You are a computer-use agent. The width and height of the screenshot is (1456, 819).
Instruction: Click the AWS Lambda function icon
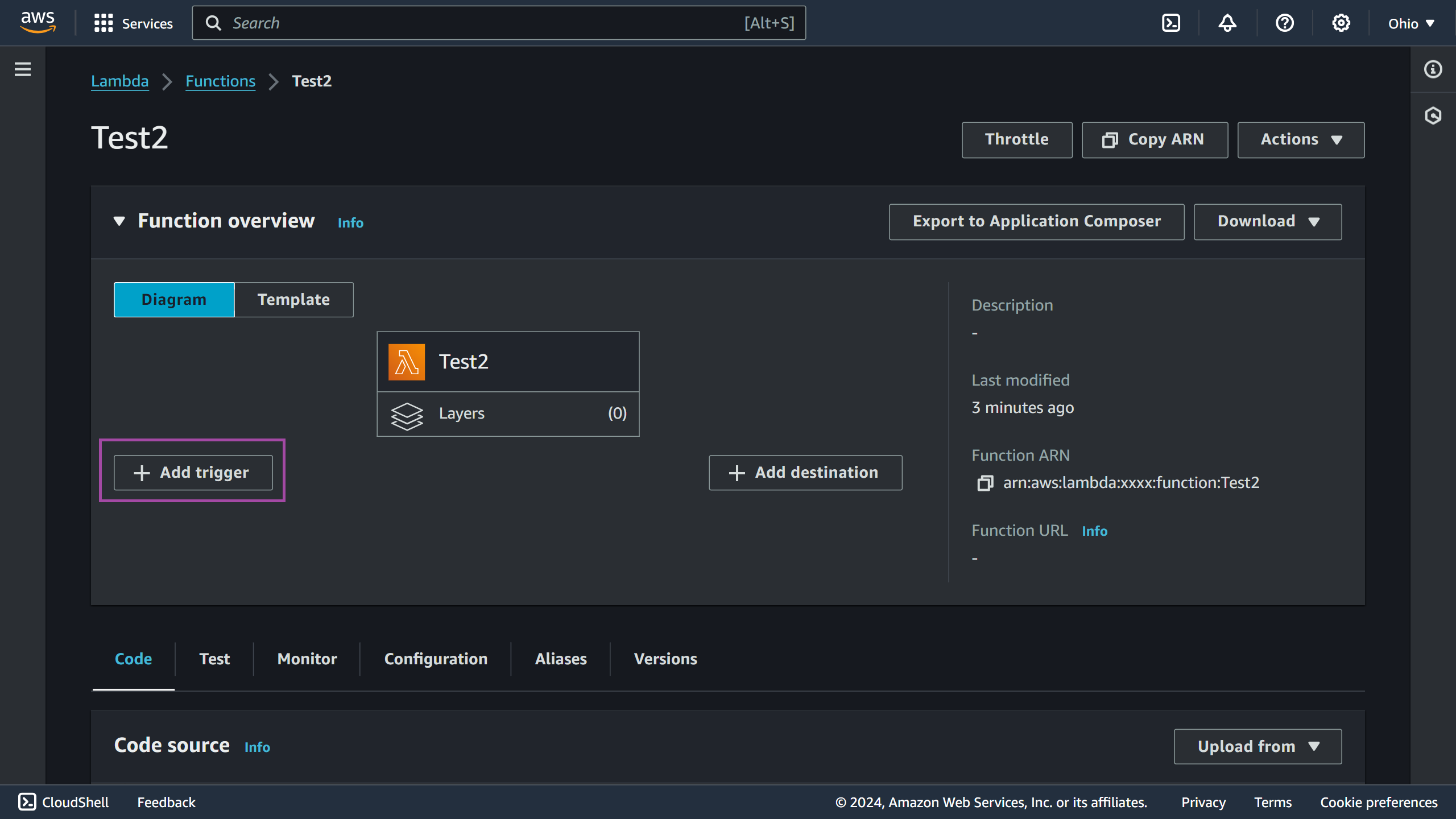click(x=407, y=361)
